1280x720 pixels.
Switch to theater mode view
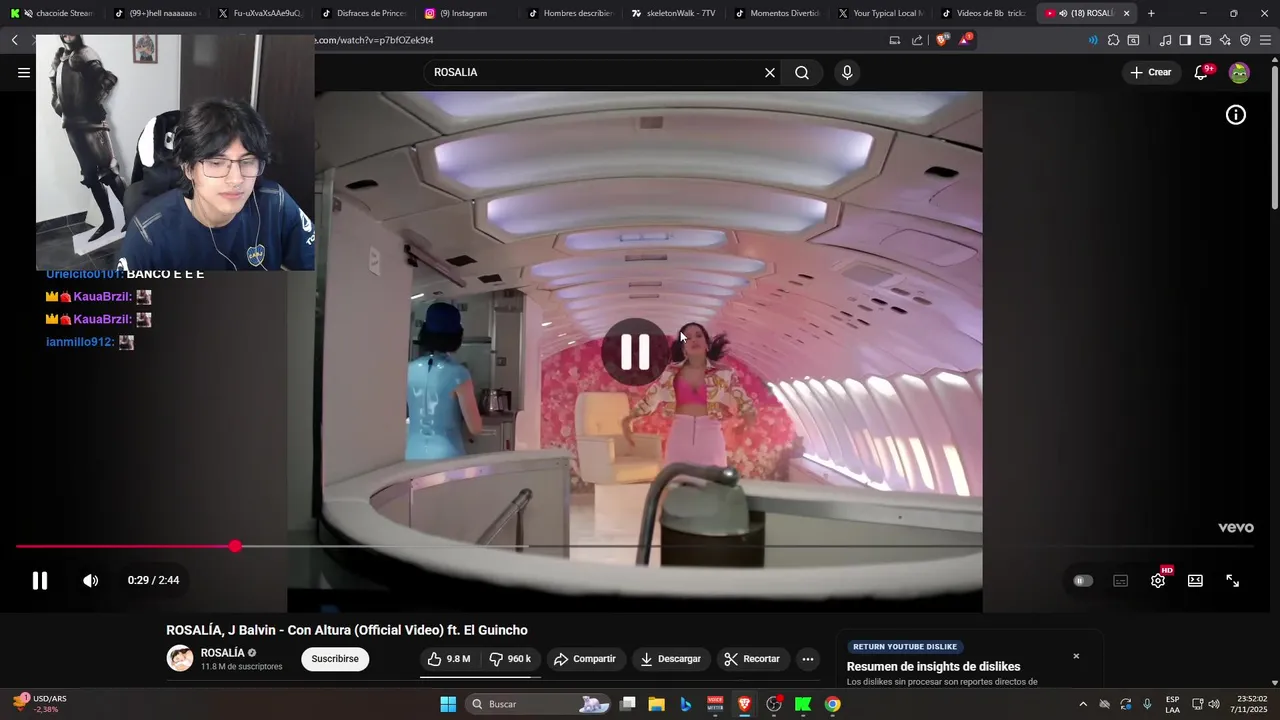tap(1195, 581)
